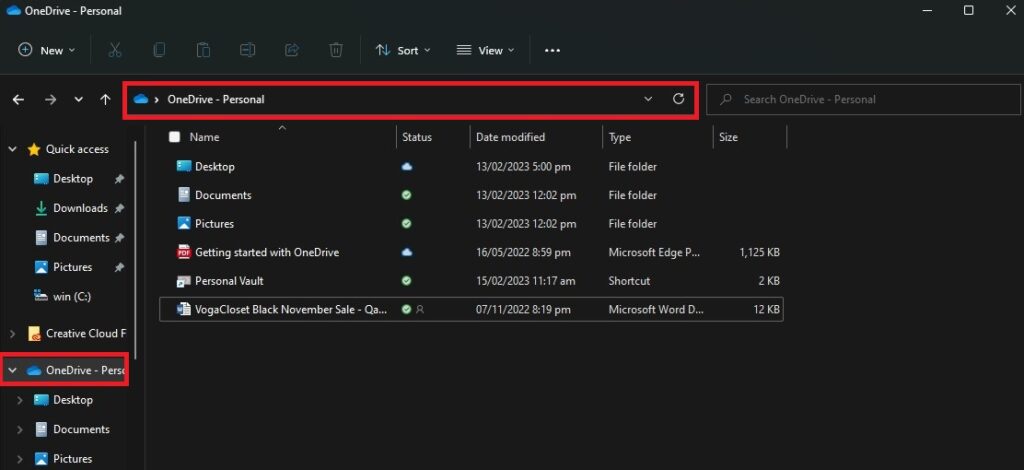
Task: Expand the Creative Cloud Files node
Action: tap(12, 334)
